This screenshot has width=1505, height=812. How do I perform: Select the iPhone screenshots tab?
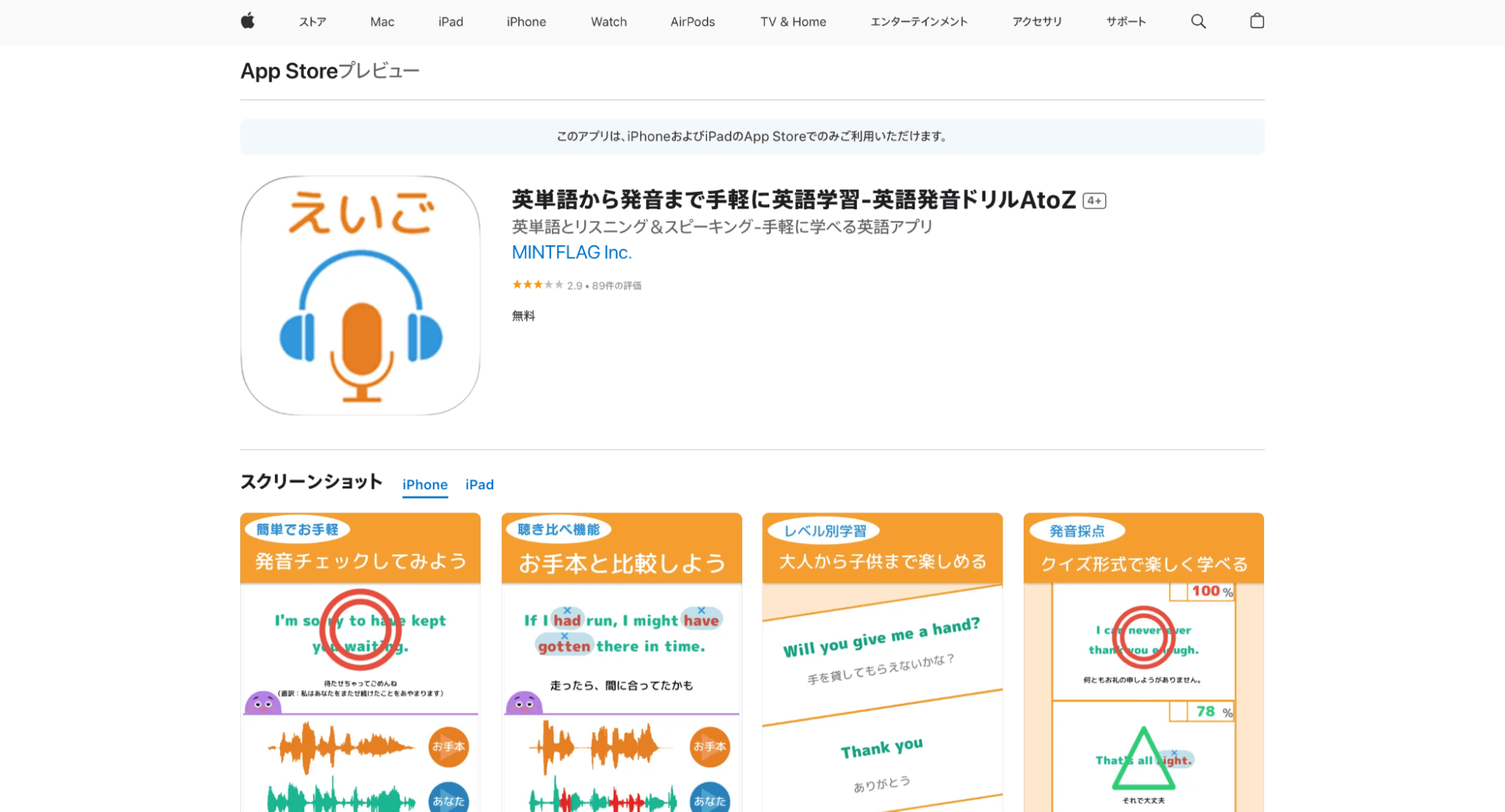(425, 485)
